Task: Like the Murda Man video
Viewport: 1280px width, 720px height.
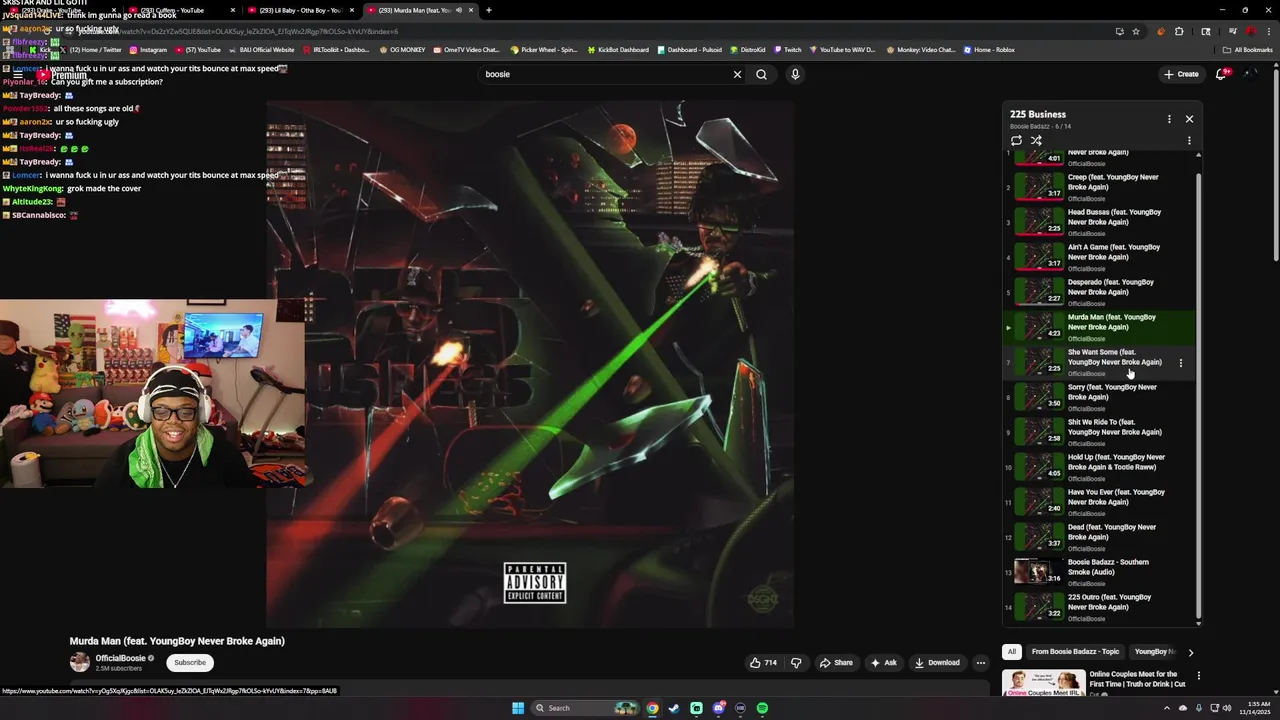Action: pyautogui.click(x=764, y=662)
